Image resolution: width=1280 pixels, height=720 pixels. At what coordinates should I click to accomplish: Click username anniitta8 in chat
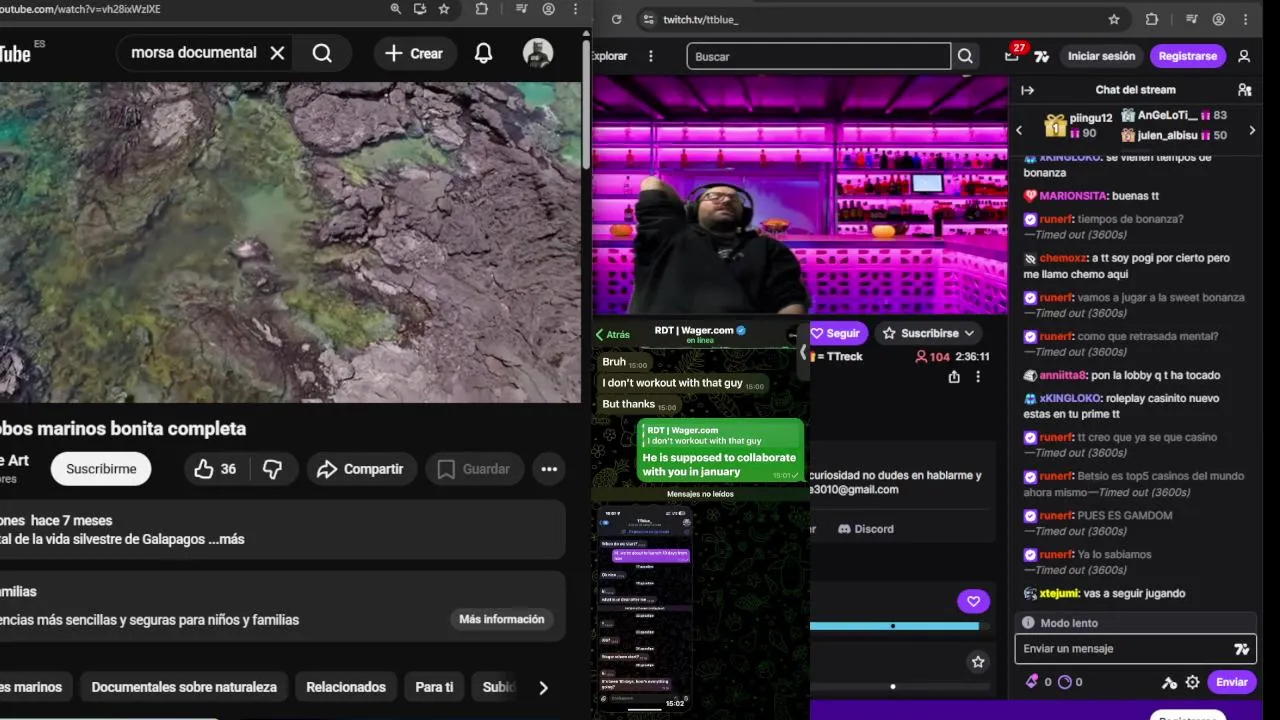click(x=1062, y=376)
